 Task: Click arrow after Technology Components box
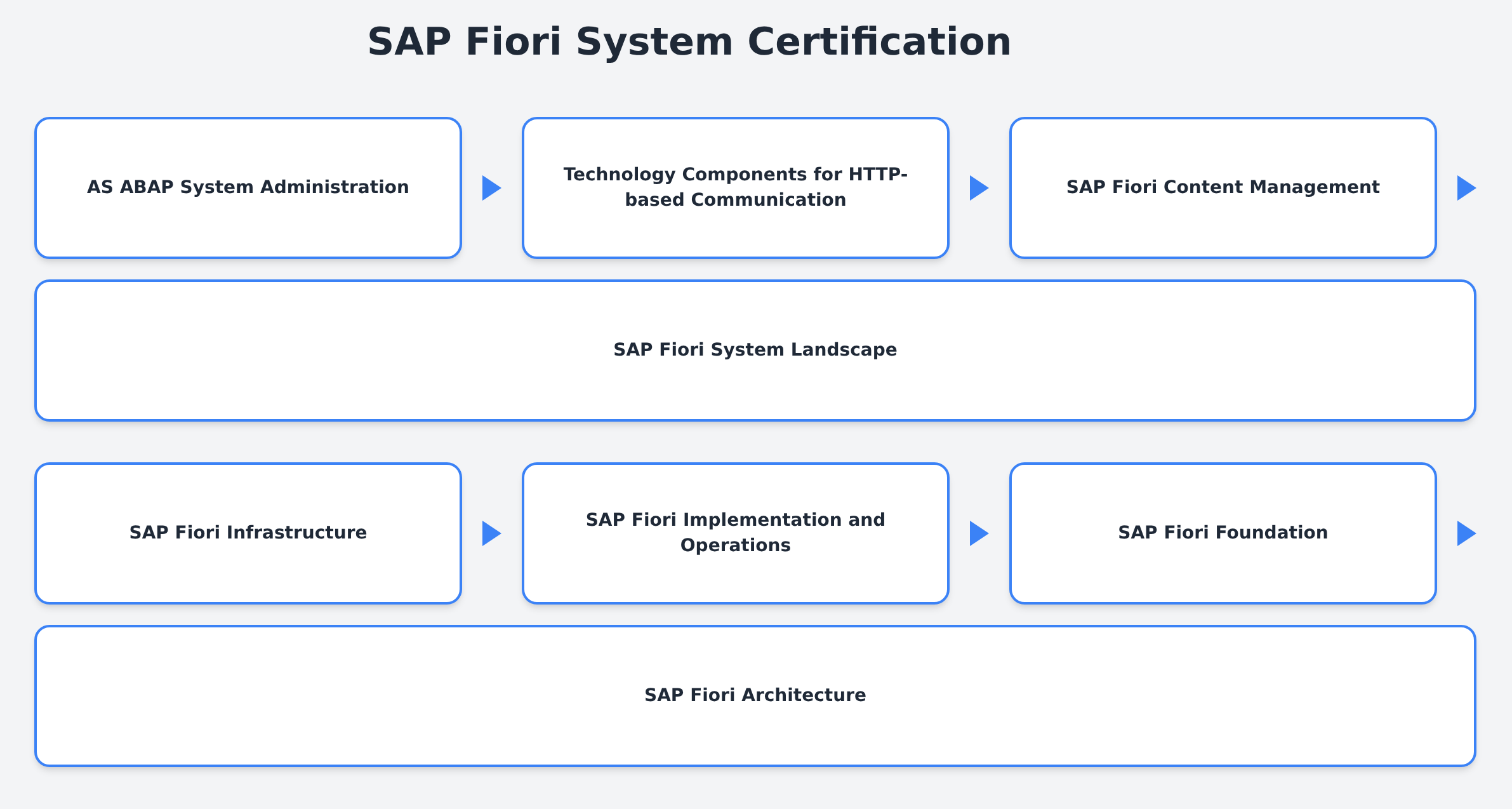click(x=978, y=188)
